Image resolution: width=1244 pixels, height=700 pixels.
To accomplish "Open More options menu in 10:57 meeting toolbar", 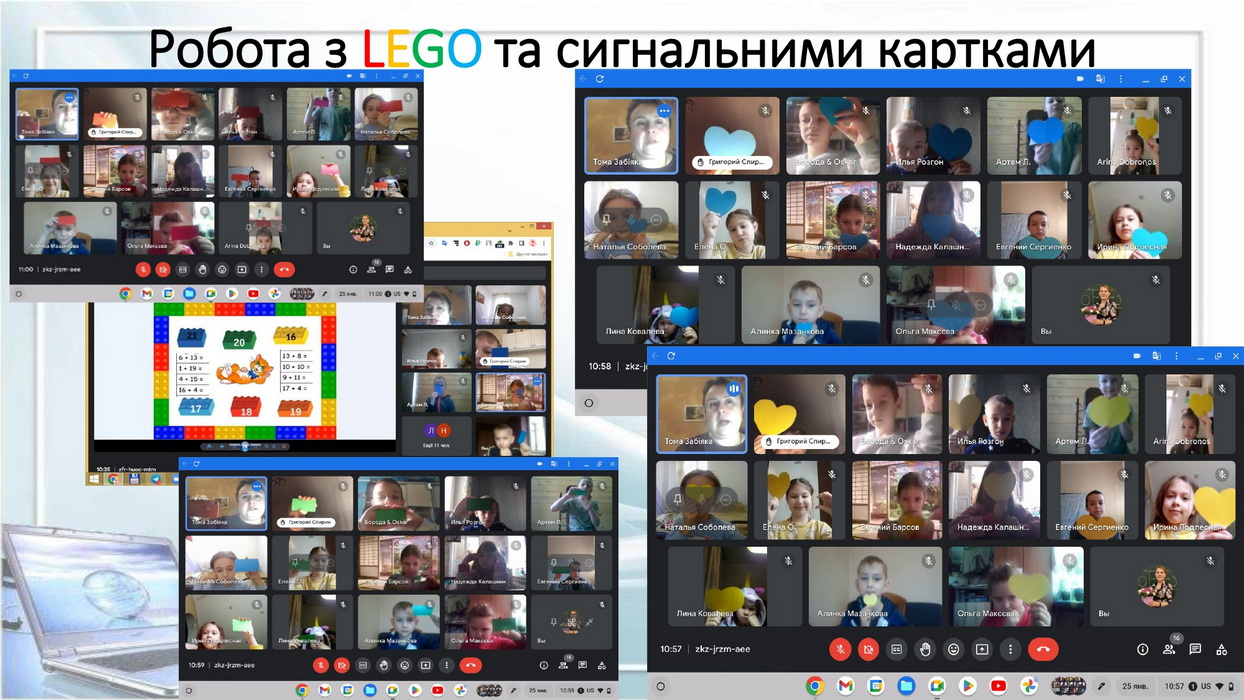I will coord(1010,649).
